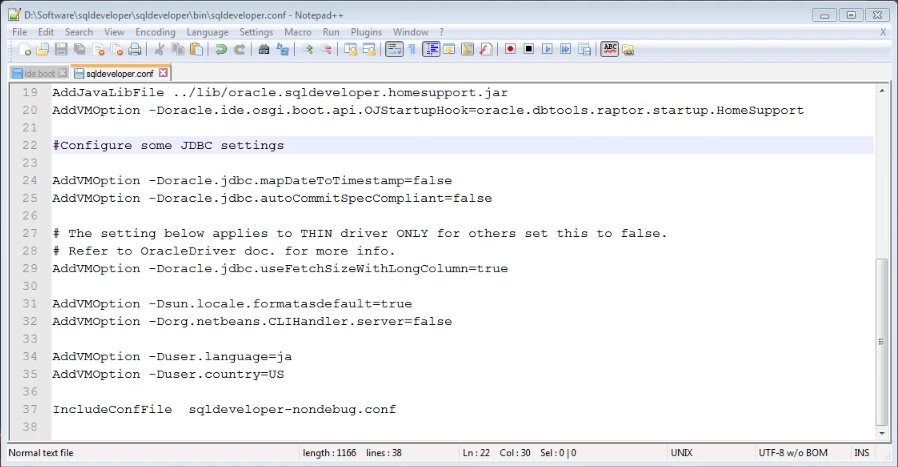Image resolution: width=898 pixels, height=467 pixels.
Task: Toggle synchronize horizontal scrolling
Action: 369,50
